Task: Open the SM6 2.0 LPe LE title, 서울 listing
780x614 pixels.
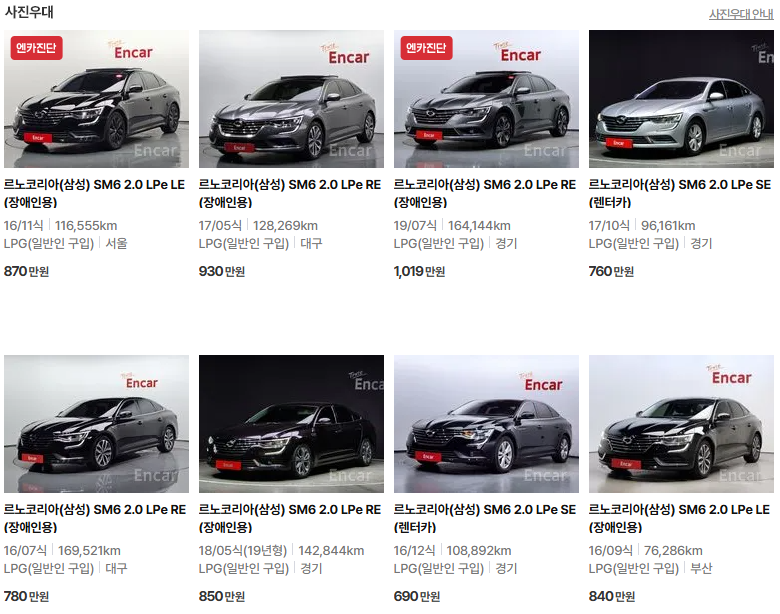Action: pyautogui.click(x=95, y=193)
